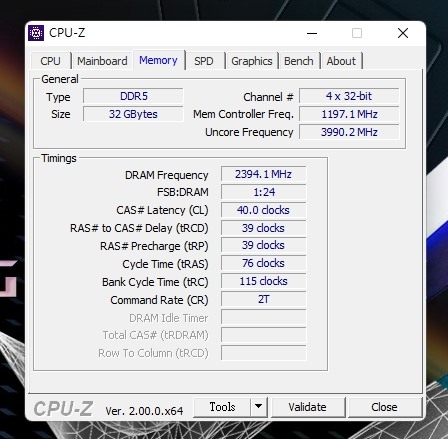Click the Bank Cycle Time (tRC) label
Screen dimensions: 448x439
point(155,282)
